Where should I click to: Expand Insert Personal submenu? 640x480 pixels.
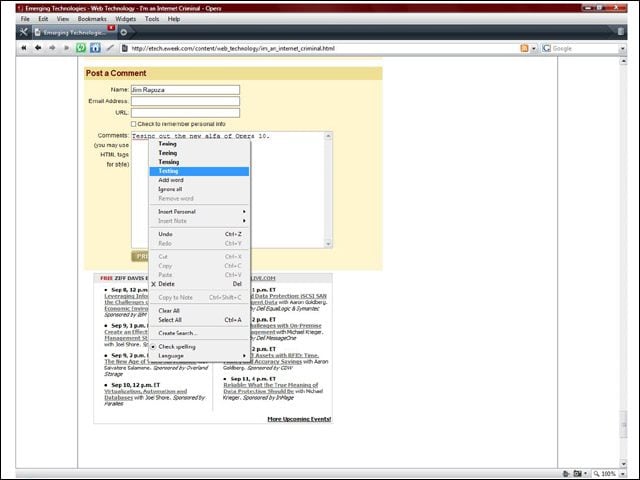coord(199,211)
